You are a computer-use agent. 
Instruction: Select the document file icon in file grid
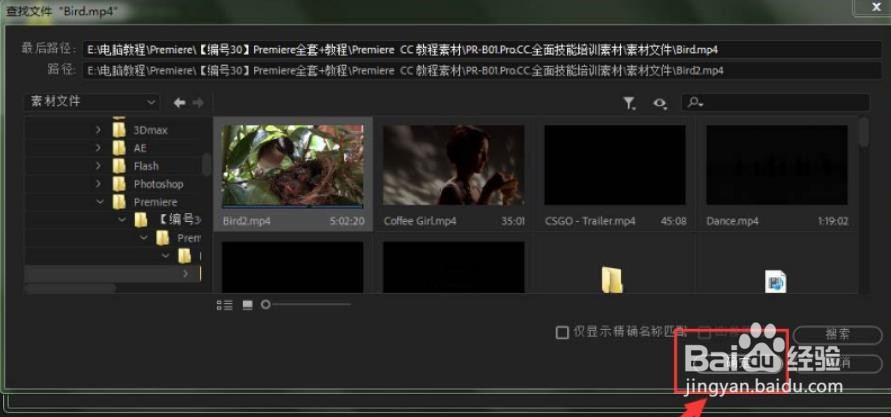tap(776, 281)
